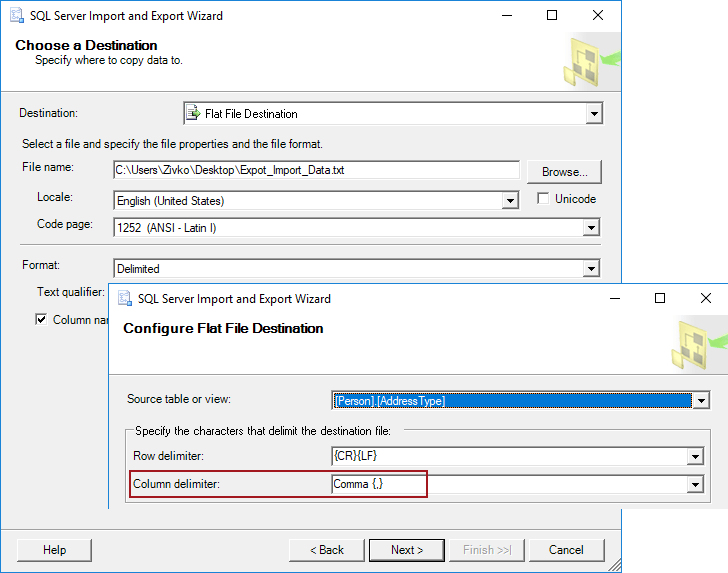Open the Code page dropdown
728x573 pixels.
[591, 228]
